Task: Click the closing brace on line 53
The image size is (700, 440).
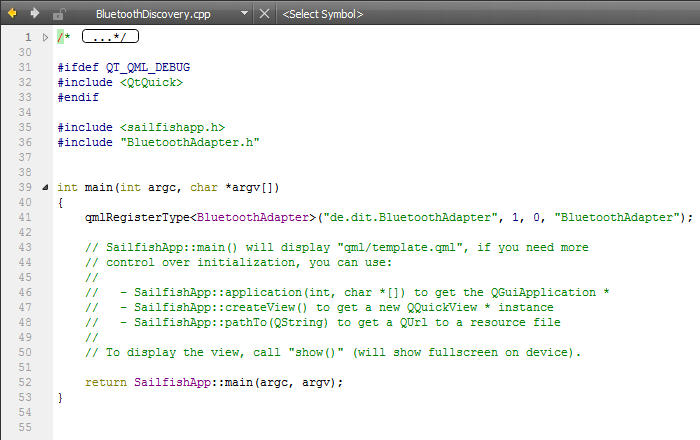Action: [60, 398]
